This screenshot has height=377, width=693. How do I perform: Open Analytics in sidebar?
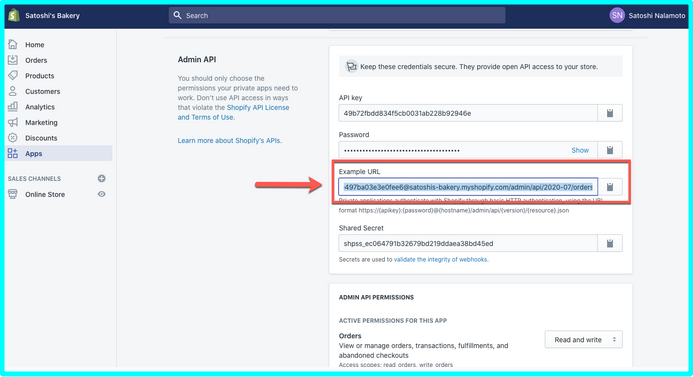[x=40, y=107]
